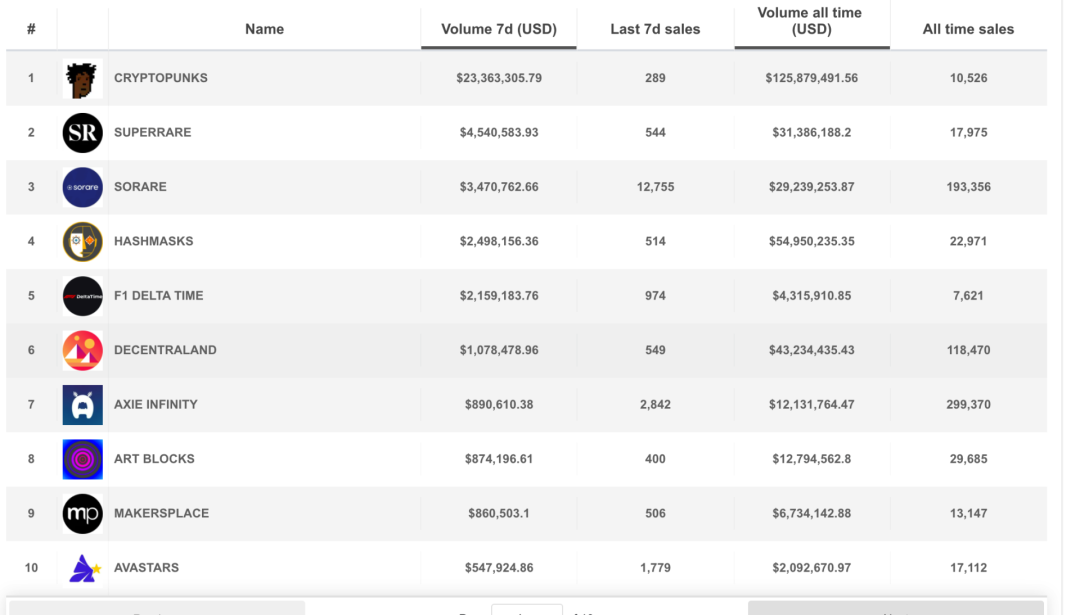
Task: Open the SORARE project name
Action: 140,187
